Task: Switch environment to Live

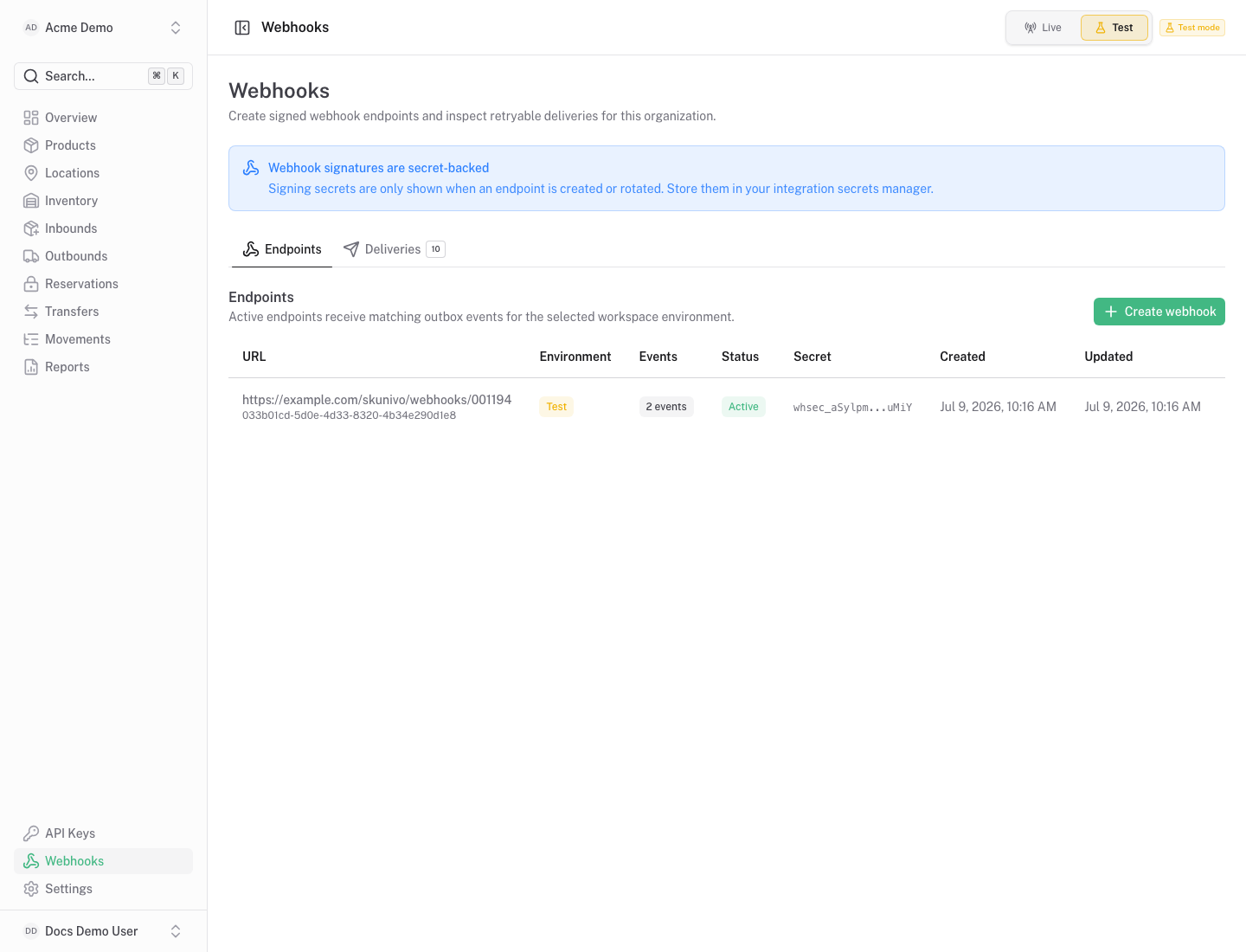Action: point(1044,28)
